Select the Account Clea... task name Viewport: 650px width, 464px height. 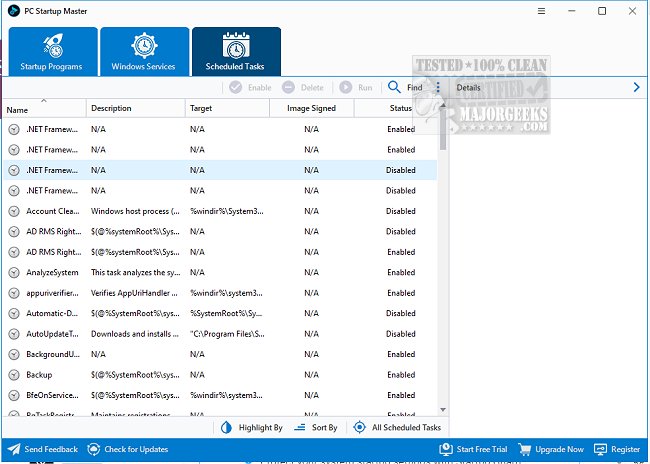[x=53, y=211]
